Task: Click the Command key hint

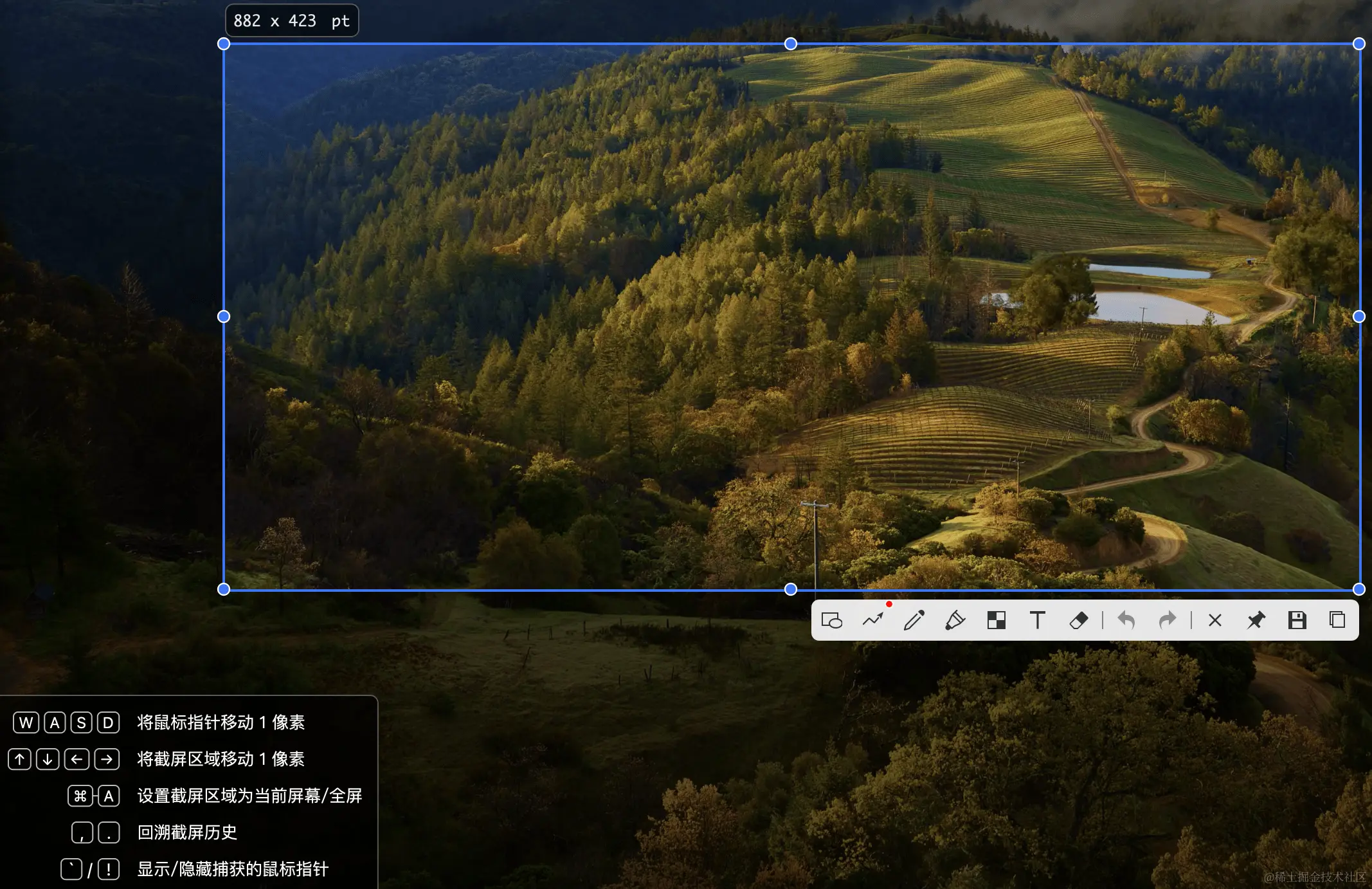Action: pos(80,796)
